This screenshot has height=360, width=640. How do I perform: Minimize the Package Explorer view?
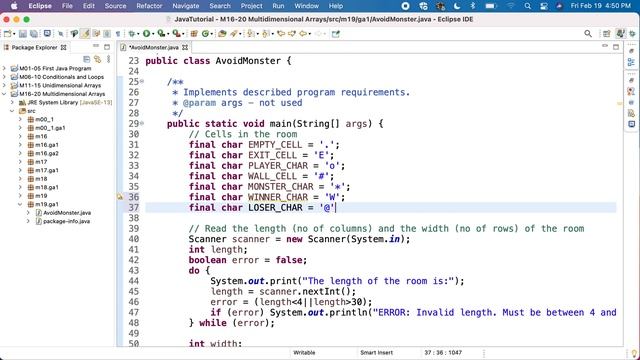pos(96,47)
